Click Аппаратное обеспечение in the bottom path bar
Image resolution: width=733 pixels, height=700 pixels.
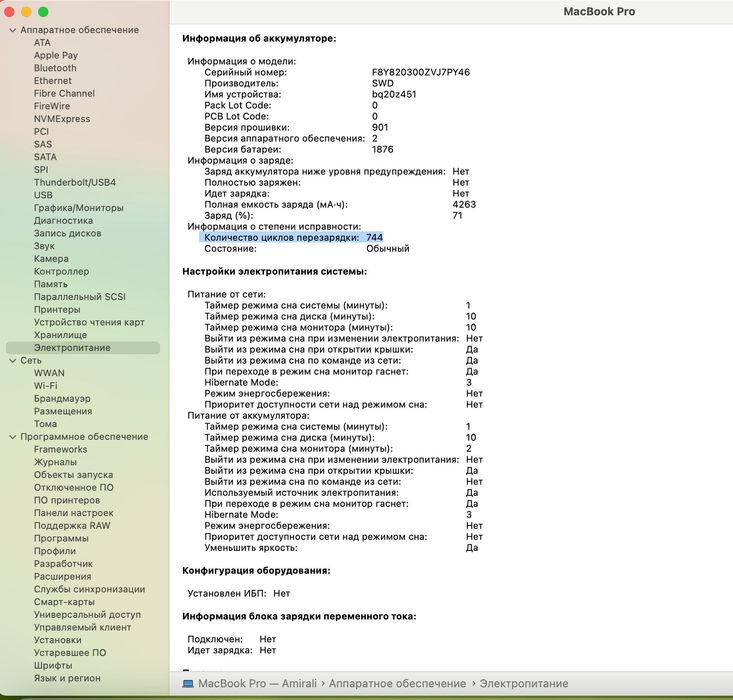[397, 684]
